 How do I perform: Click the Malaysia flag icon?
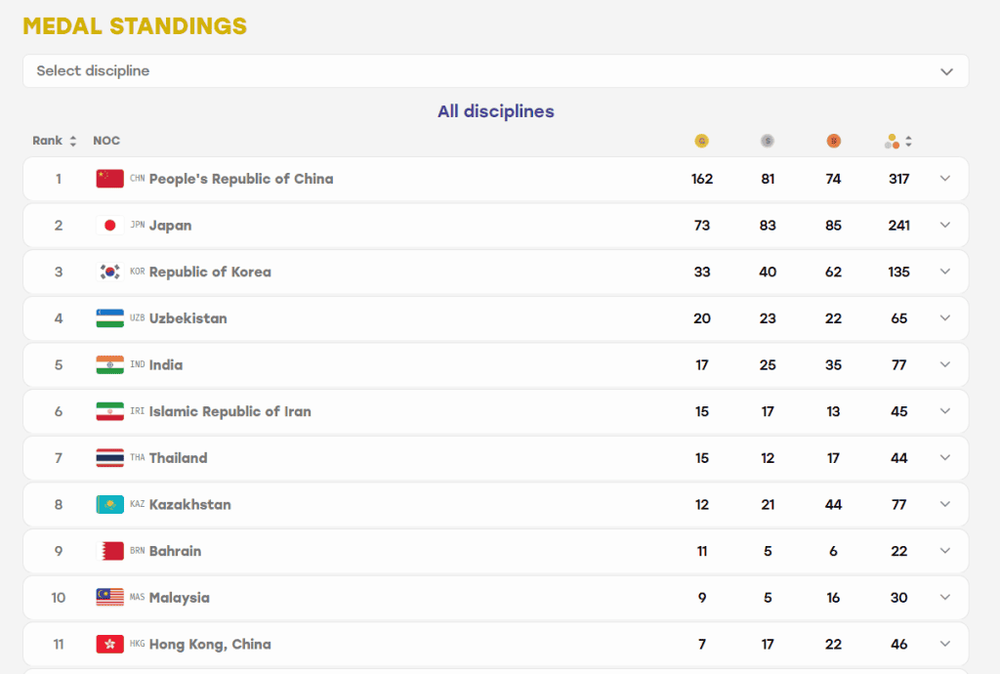110,597
